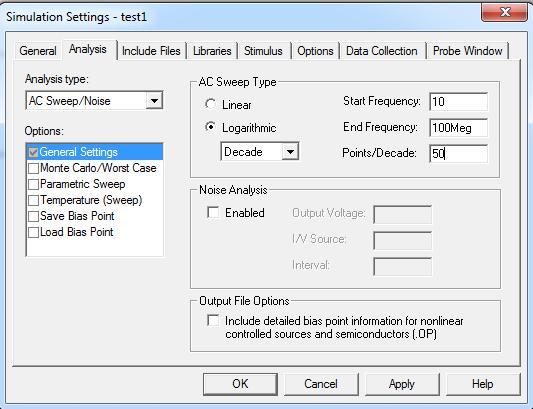This screenshot has width=533, height=409.
Task: Select the Linear sweep radio button
Action: 211,104
